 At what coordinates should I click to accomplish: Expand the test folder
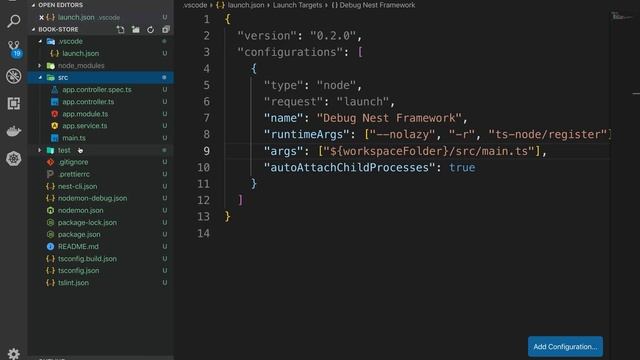[40, 150]
